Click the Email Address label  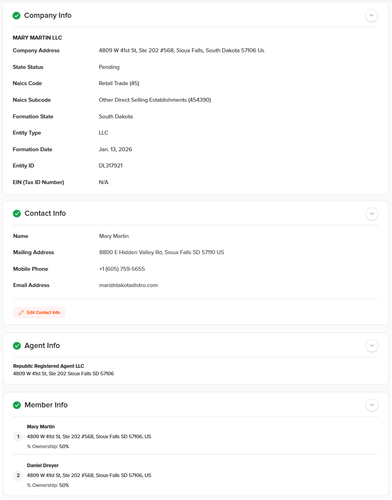(31, 285)
